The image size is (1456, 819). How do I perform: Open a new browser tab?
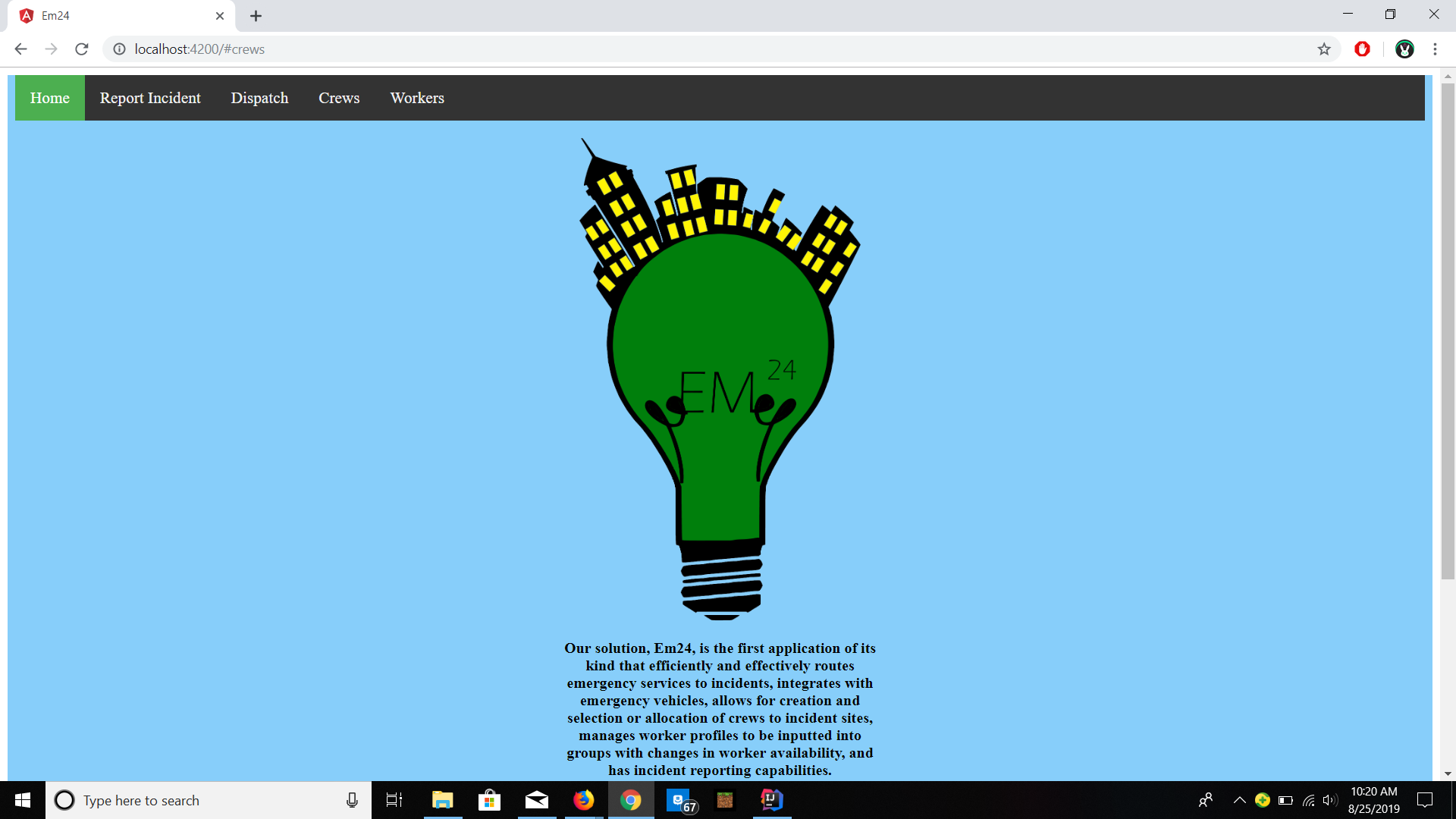[256, 16]
